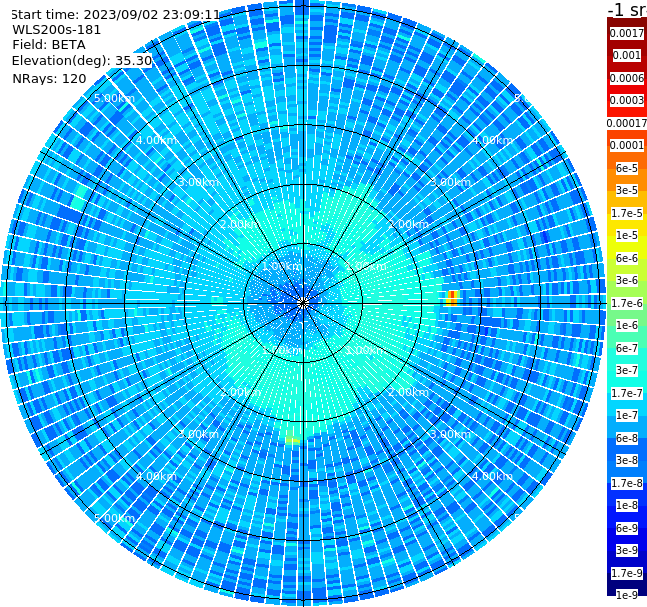Click the northwest 5.00km range ring label
Screen dimensions: 647x607
pyautogui.click(x=114, y=98)
